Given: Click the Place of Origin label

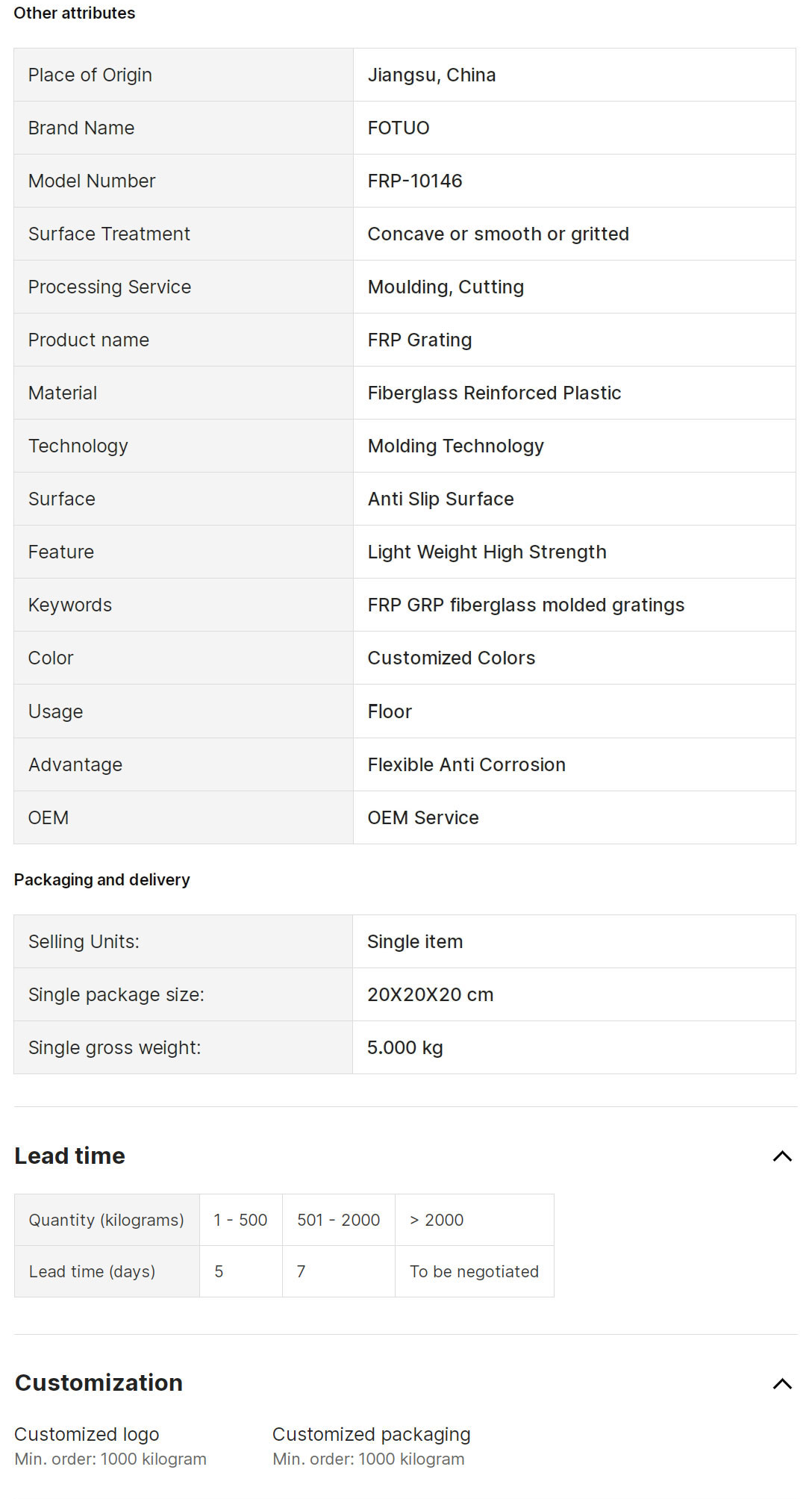Looking at the screenshot, I should (x=90, y=75).
